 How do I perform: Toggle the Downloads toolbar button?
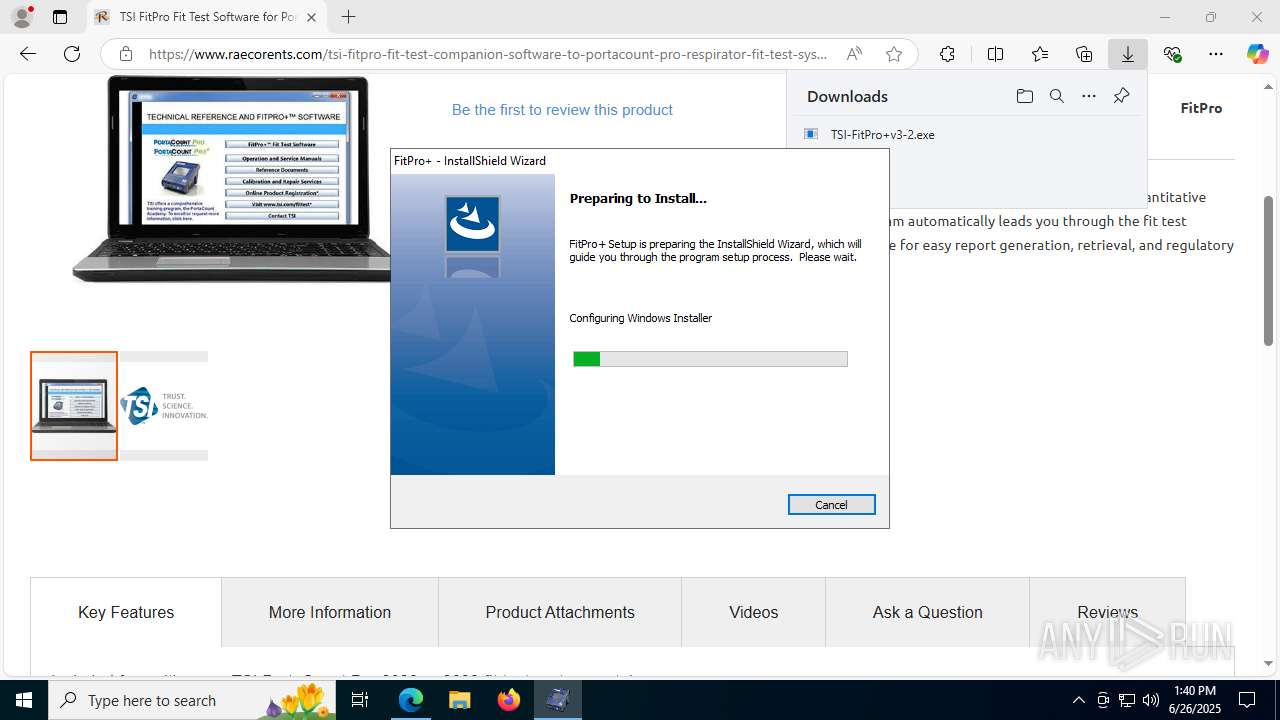point(1128,54)
